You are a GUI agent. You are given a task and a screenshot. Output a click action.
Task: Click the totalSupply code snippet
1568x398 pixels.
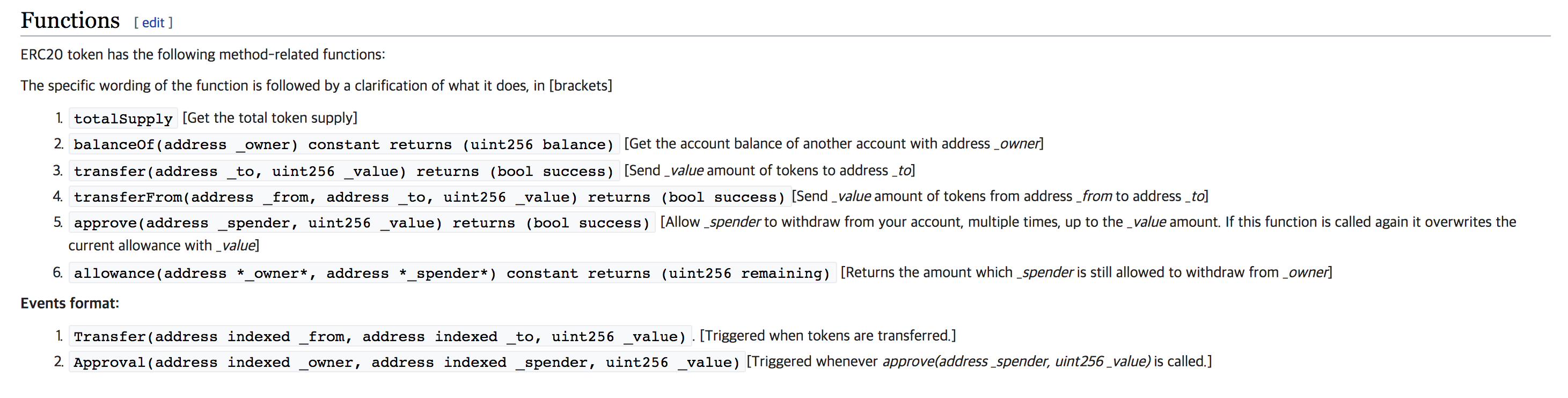click(123, 118)
